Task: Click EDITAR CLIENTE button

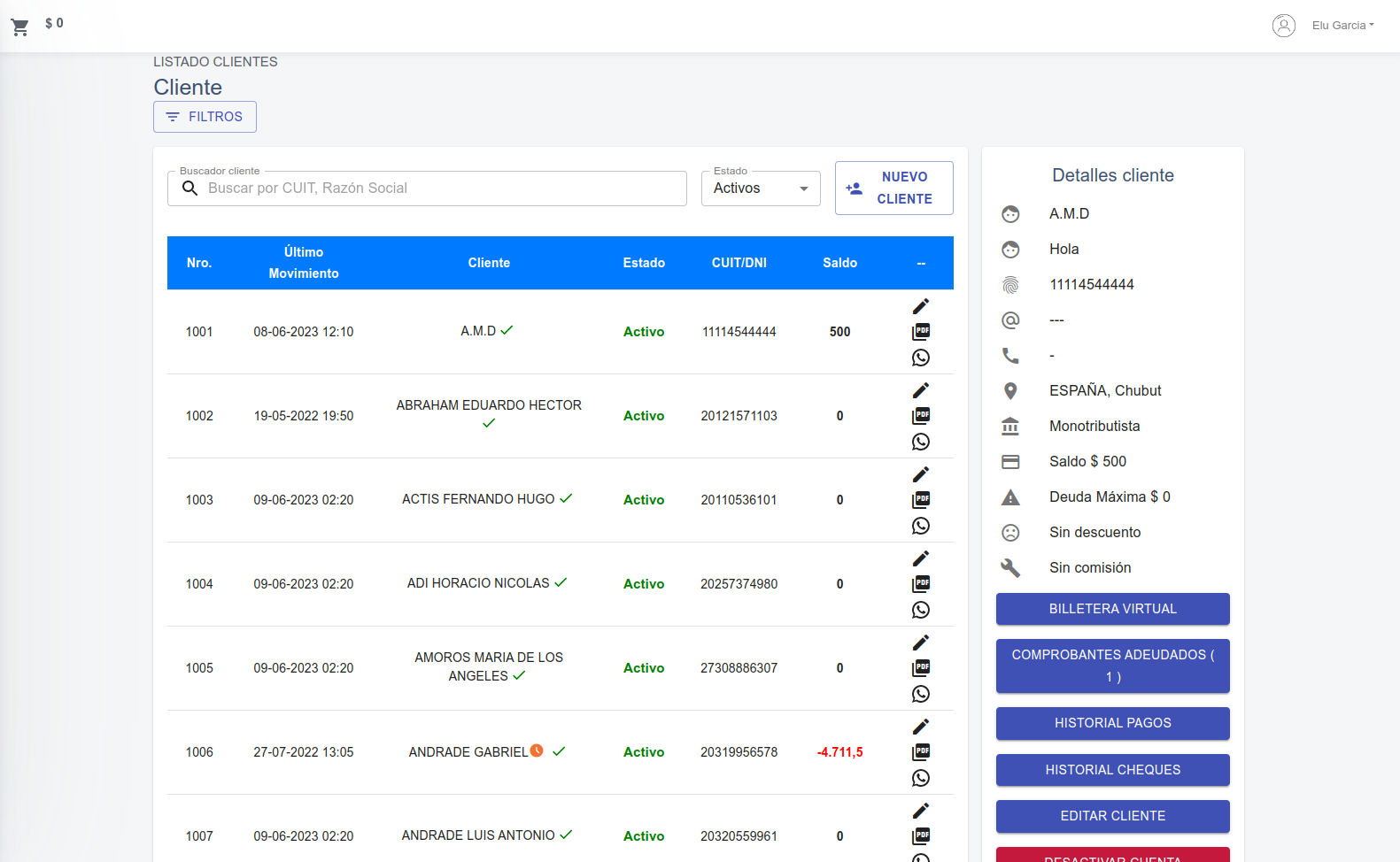Action: coord(1113,816)
